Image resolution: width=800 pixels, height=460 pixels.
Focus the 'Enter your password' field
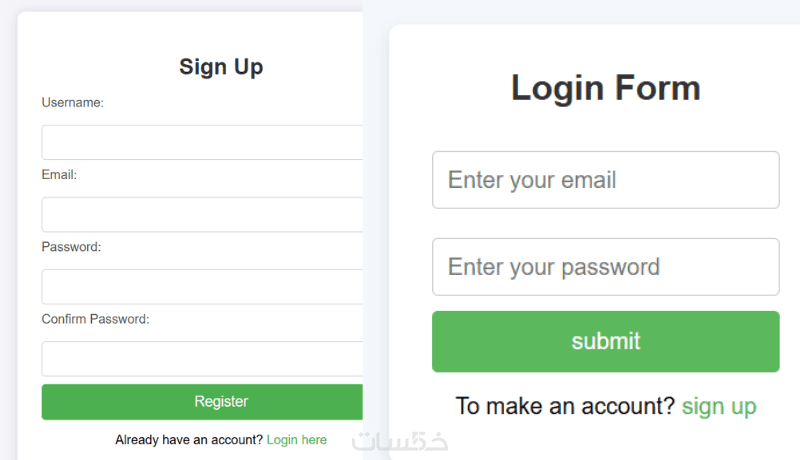coord(605,267)
